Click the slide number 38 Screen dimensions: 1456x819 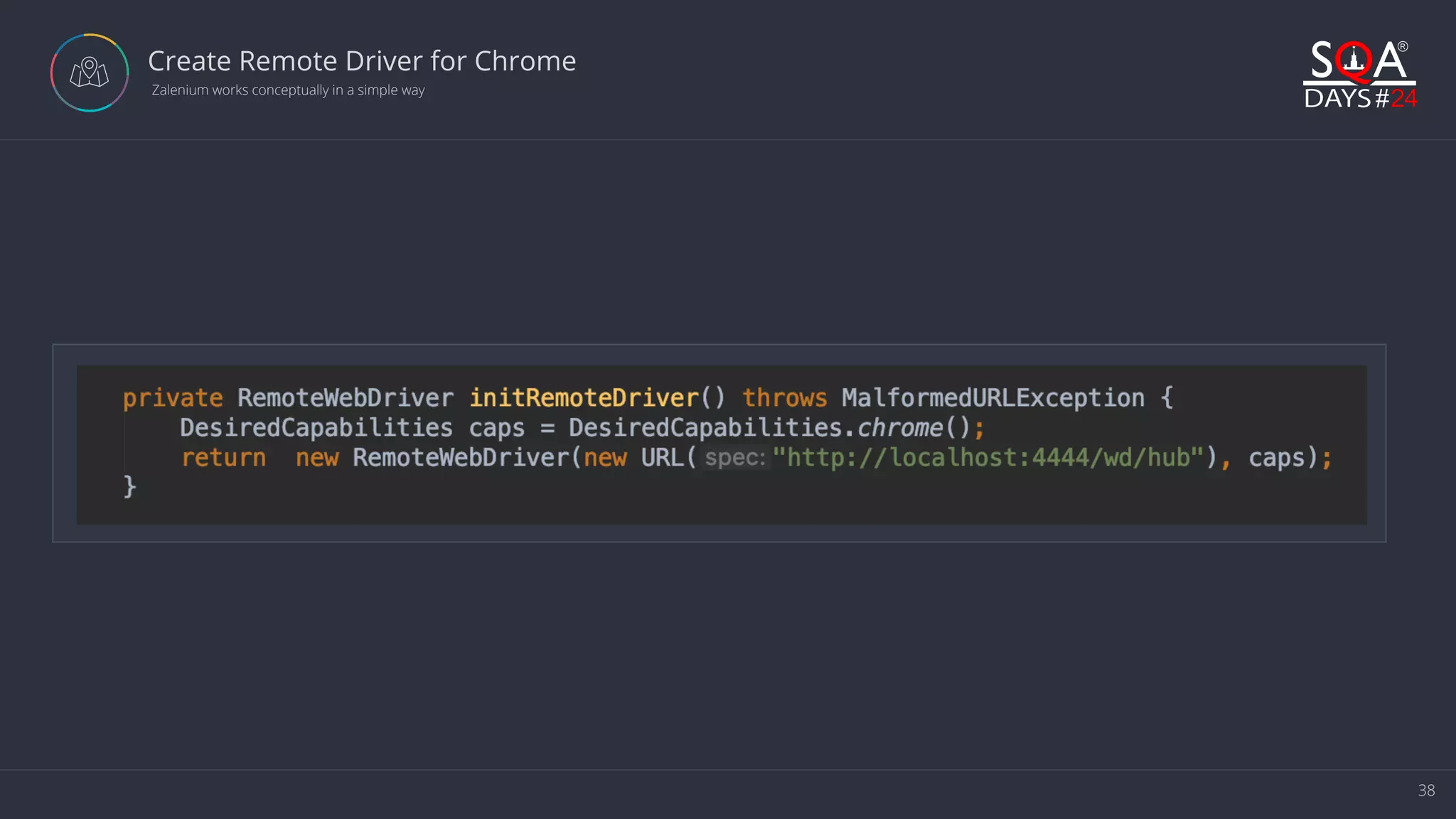click(x=1426, y=790)
